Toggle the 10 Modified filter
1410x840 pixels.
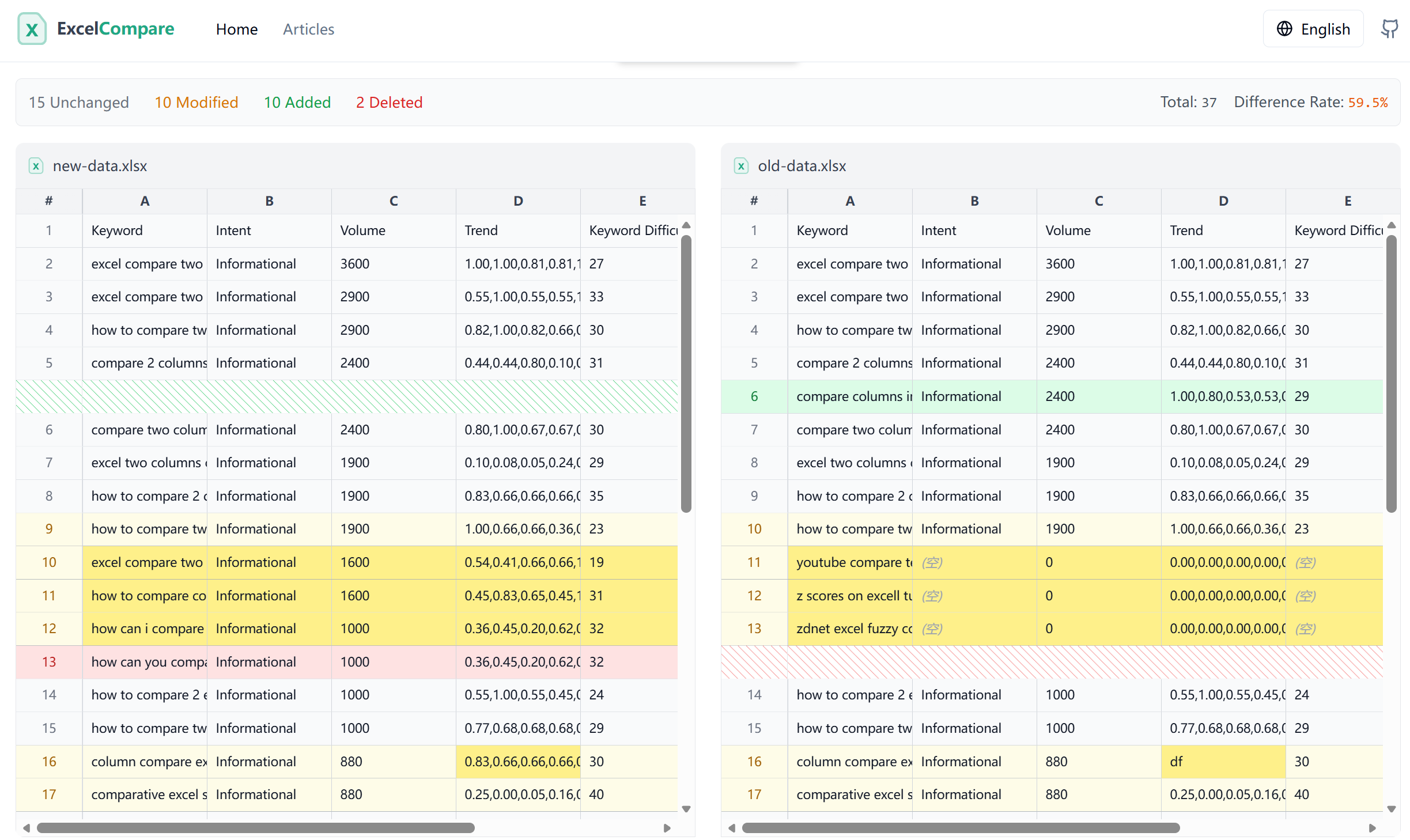(x=196, y=103)
